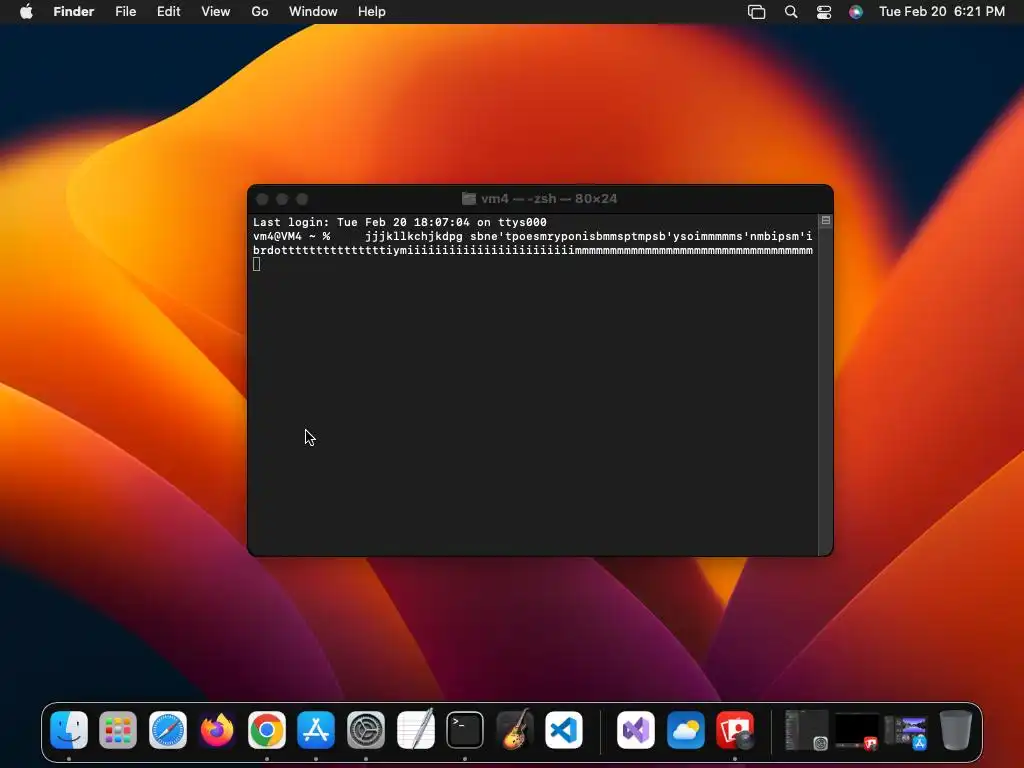Click the 'jjjkllkchjkdpg' text in the Terminal

tap(414, 236)
